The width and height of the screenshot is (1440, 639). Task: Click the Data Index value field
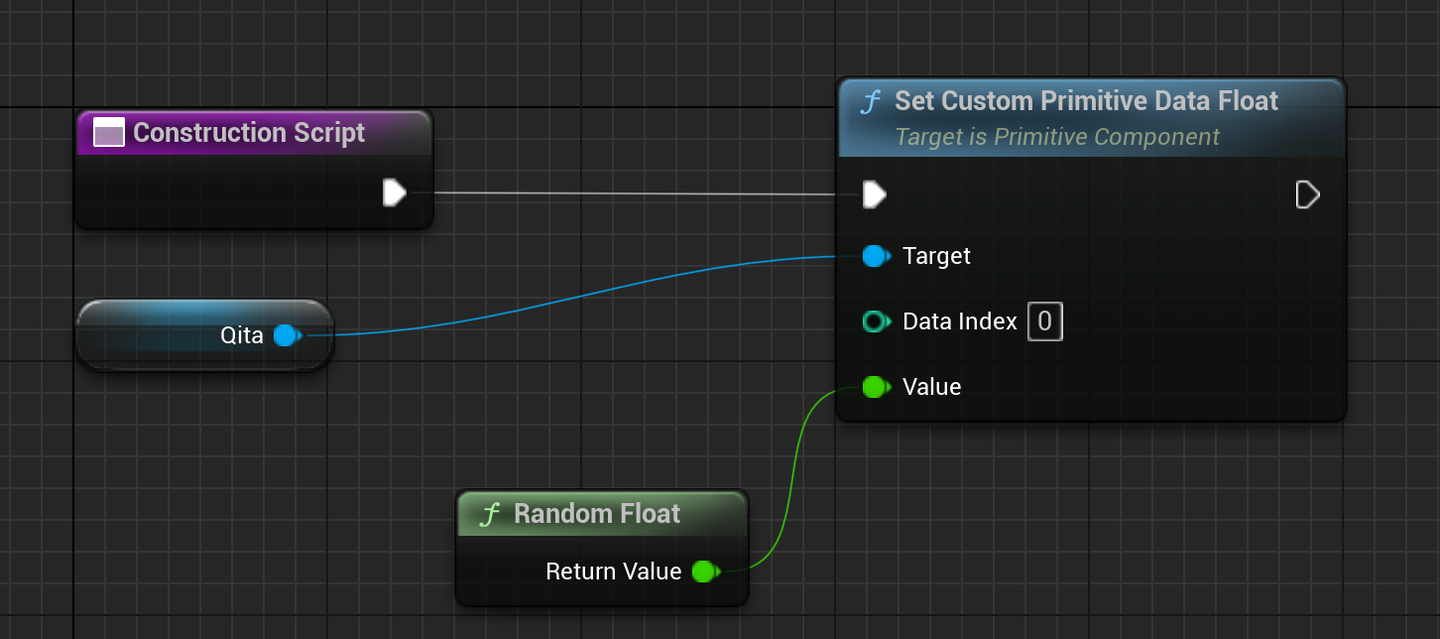(x=1045, y=322)
